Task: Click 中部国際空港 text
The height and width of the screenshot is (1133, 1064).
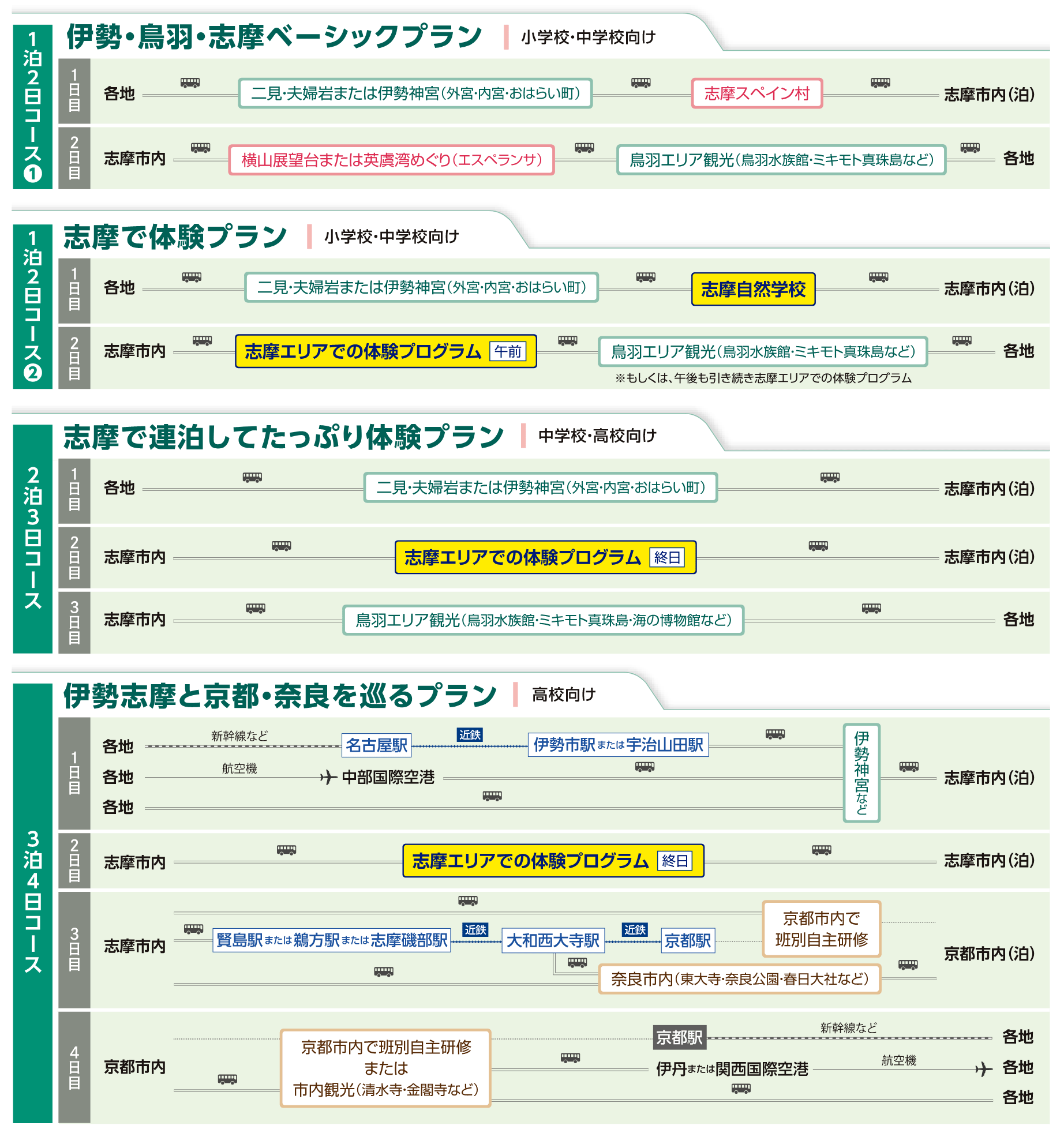Action: 388,777
